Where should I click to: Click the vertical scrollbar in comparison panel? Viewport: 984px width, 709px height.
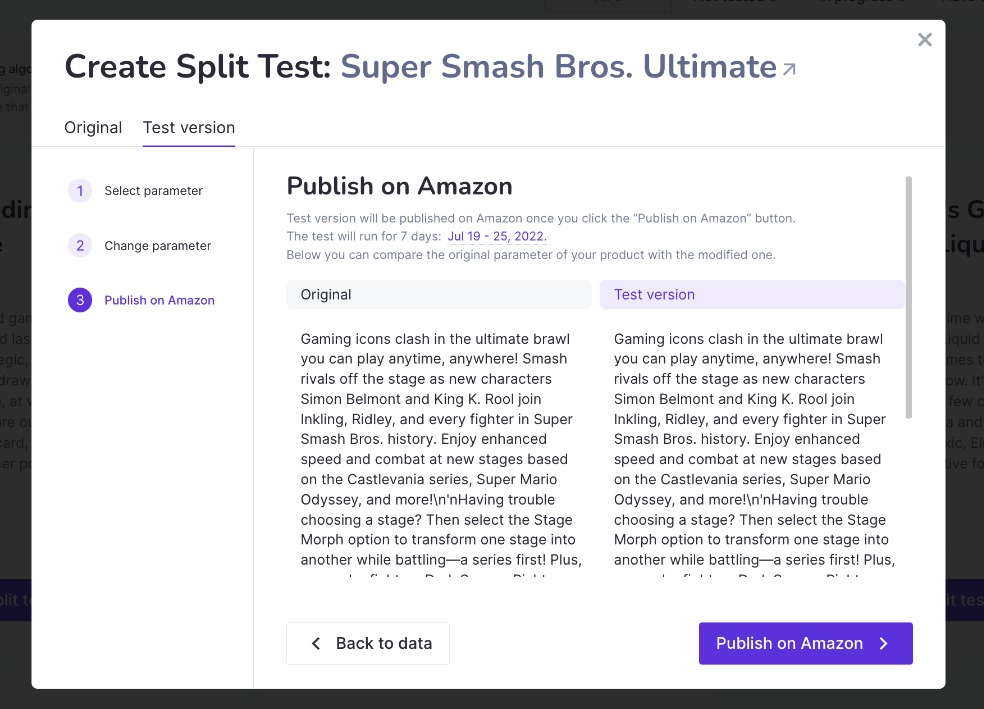click(x=909, y=297)
